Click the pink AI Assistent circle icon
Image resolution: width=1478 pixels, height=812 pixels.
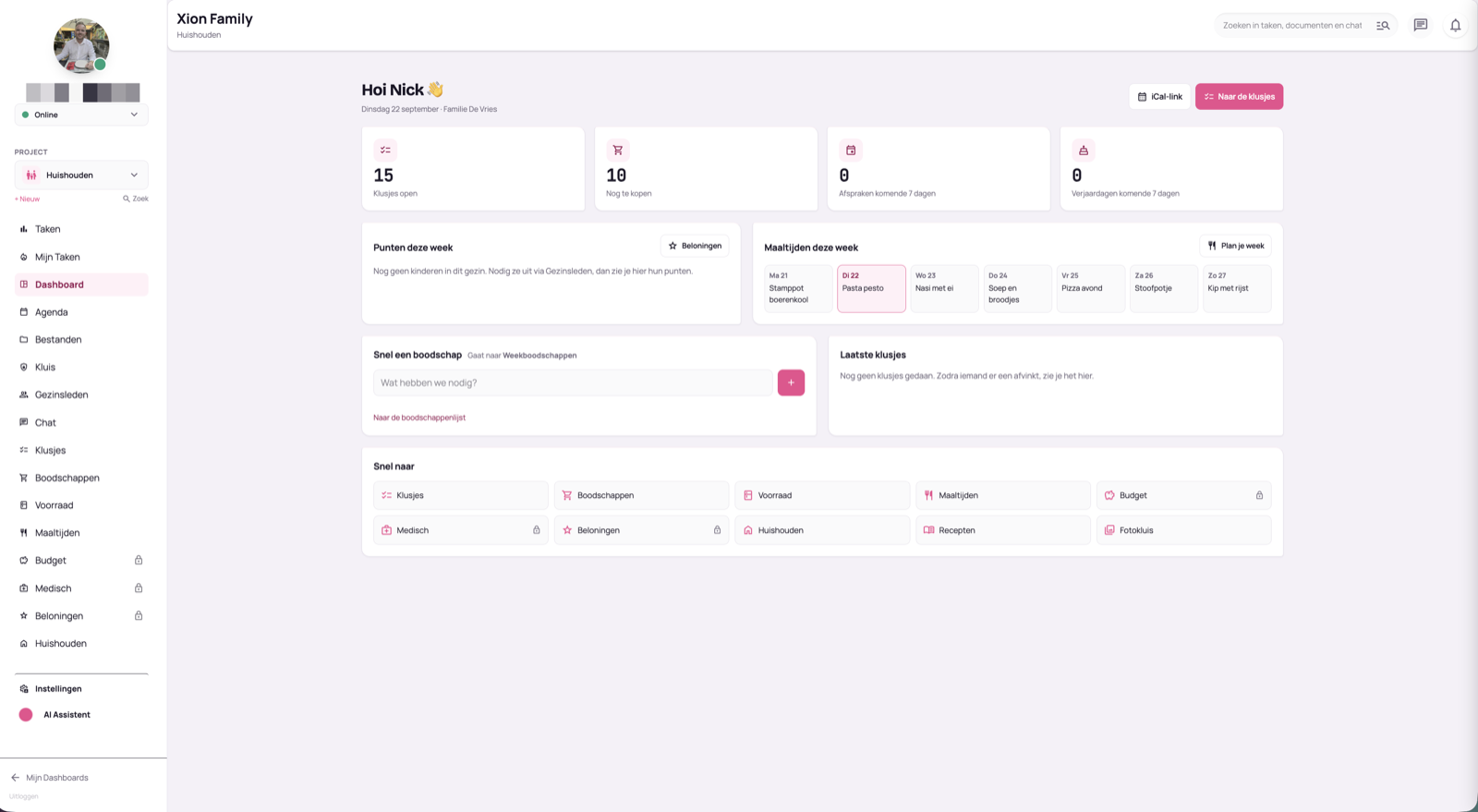[x=26, y=714]
